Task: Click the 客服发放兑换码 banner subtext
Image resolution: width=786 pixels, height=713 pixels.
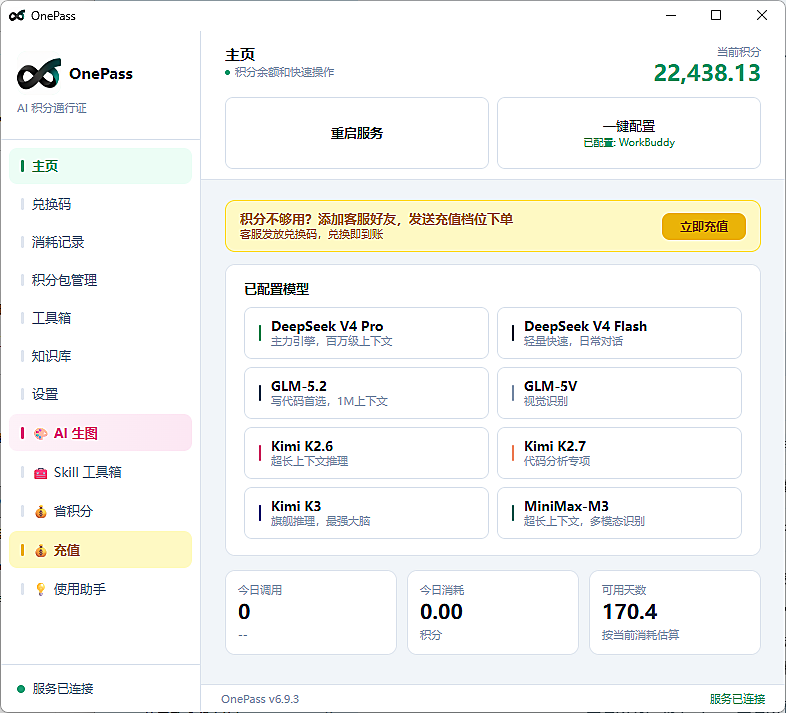Action: coord(311,235)
